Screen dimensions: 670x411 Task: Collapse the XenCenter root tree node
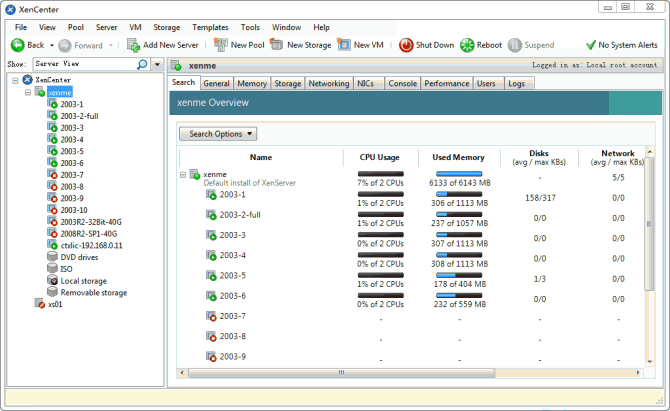pos(15,80)
